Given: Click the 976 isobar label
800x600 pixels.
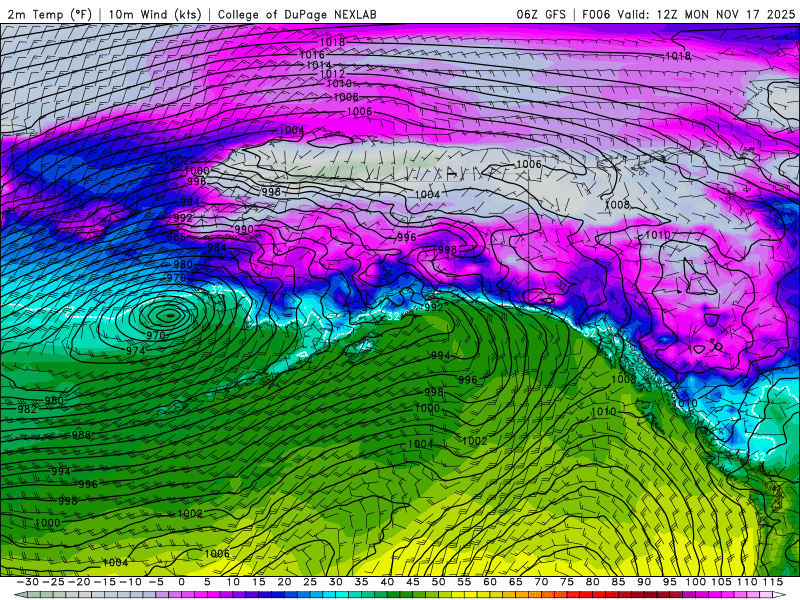Looking at the screenshot, I should [x=176, y=278].
